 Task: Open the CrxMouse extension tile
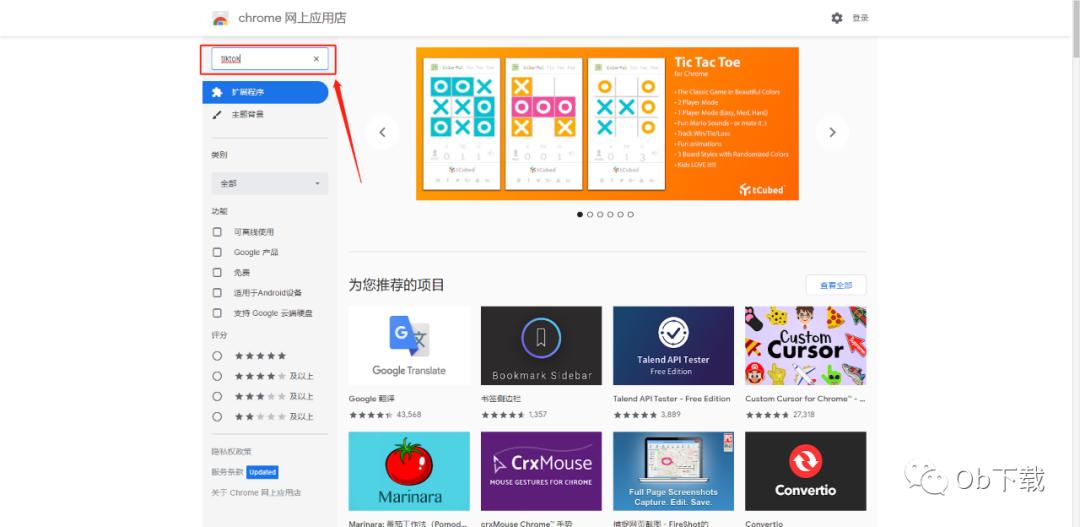point(541,471)
